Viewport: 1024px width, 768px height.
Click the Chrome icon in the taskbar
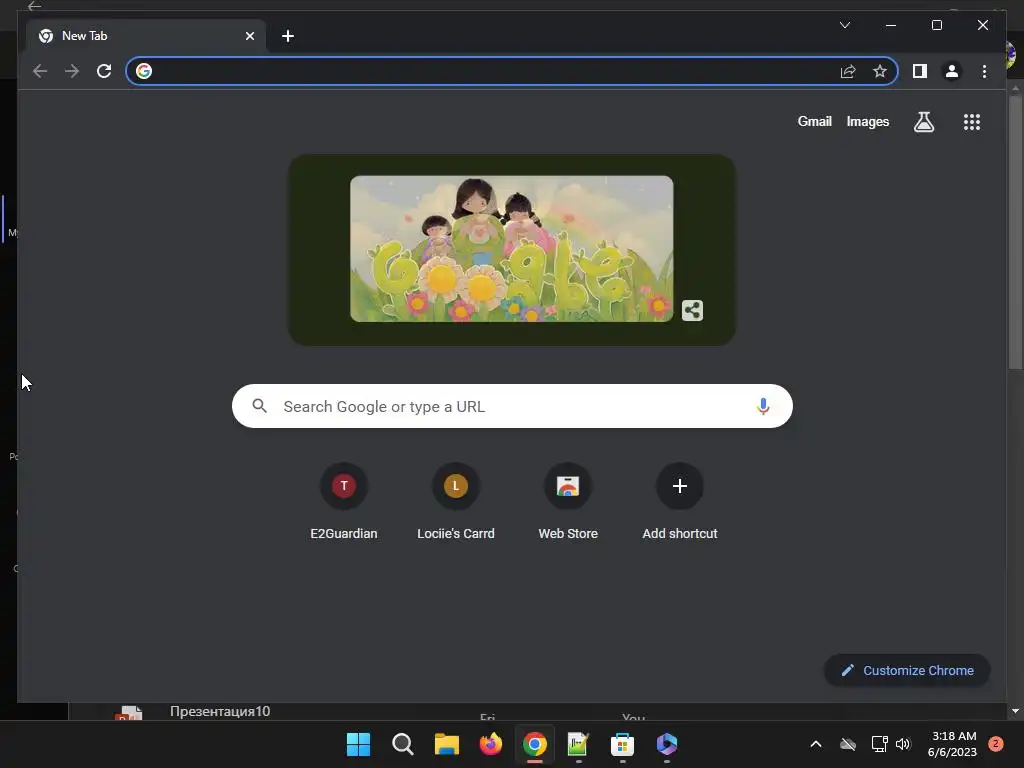coord(534,744)
